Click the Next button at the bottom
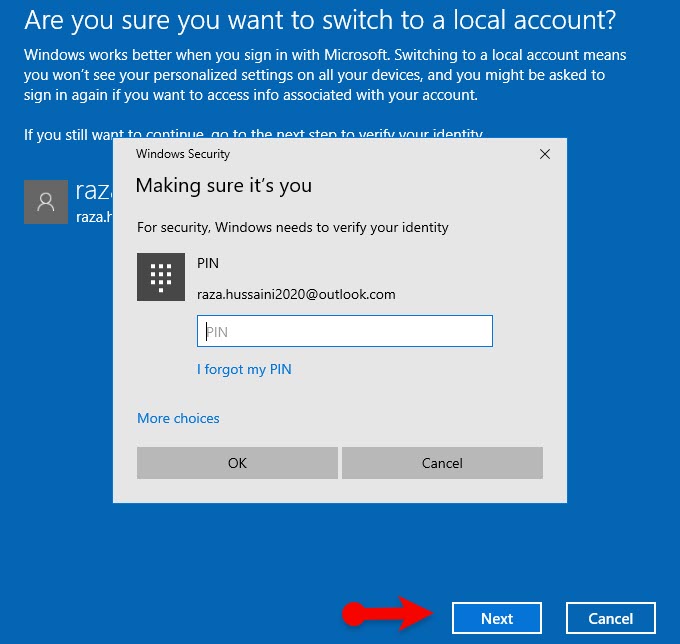 point(497,618)
